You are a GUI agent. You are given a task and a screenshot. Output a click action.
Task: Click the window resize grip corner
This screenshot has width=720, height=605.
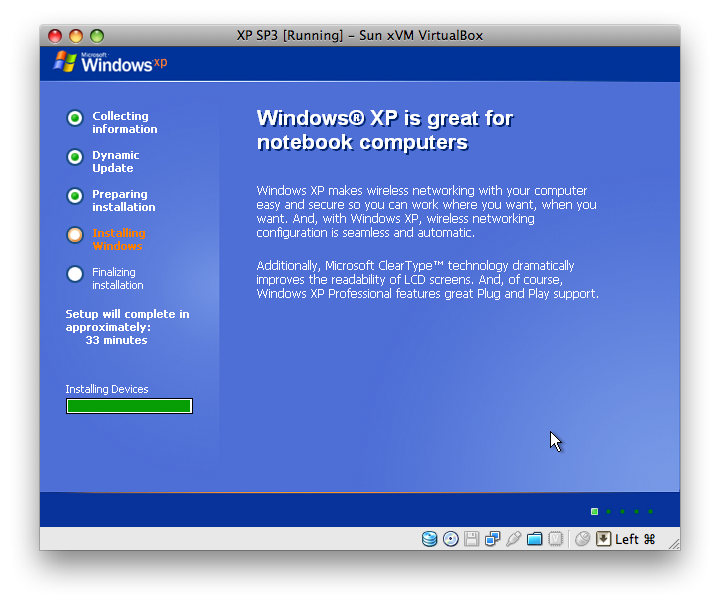(x=674, y=544)
